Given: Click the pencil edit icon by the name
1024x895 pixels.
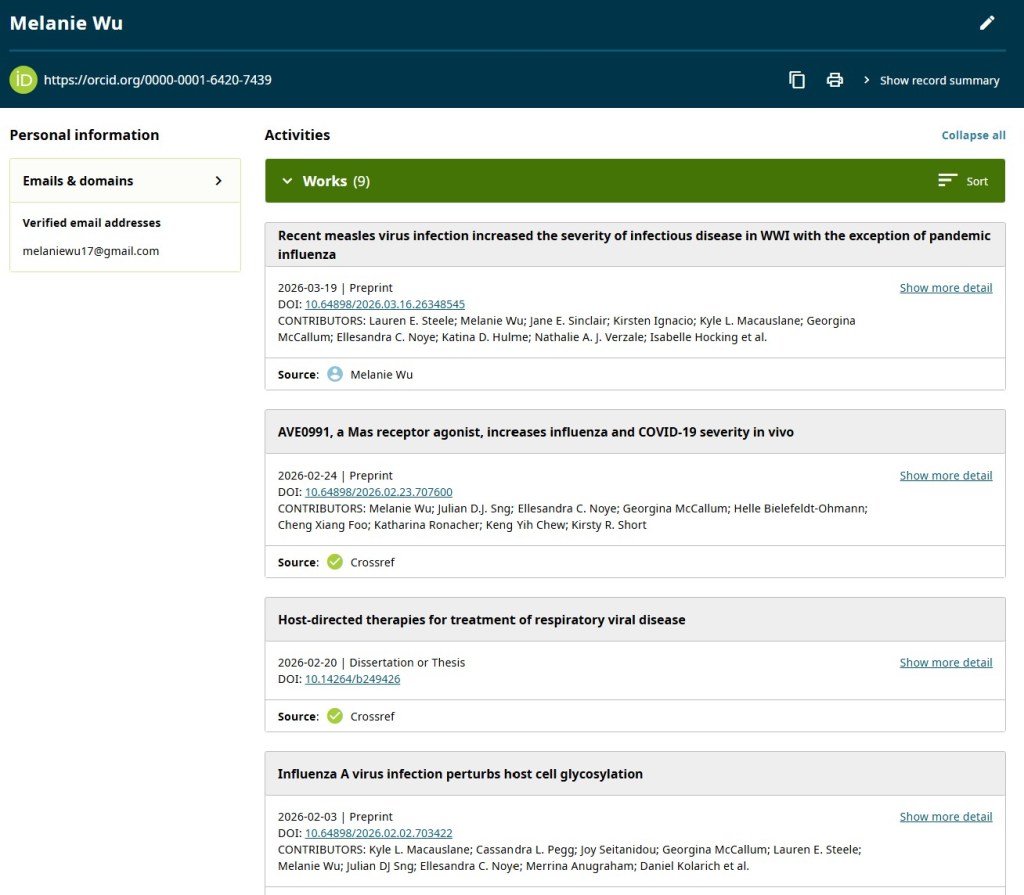Looking at the screenshot, I should [987, 23].
